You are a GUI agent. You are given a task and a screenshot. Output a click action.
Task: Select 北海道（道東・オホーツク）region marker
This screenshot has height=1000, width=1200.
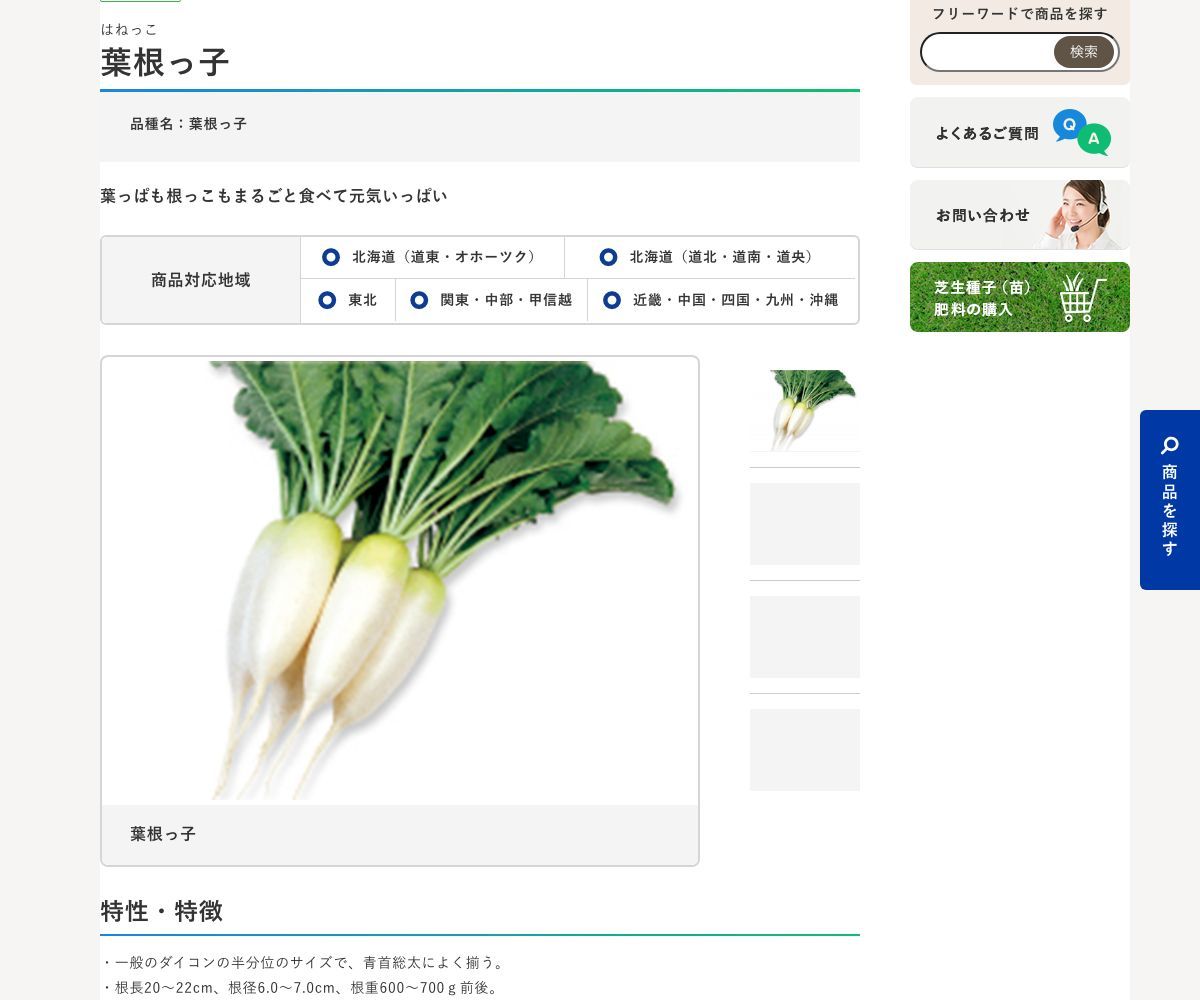click(331, 257)
